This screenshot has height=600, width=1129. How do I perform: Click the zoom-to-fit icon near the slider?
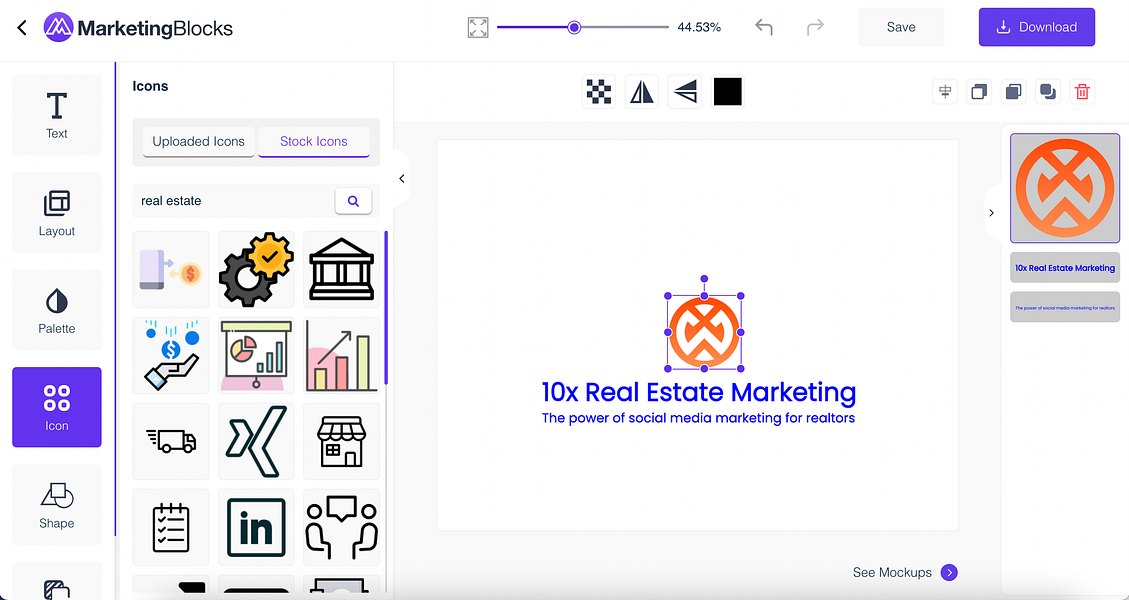[477, 27]
